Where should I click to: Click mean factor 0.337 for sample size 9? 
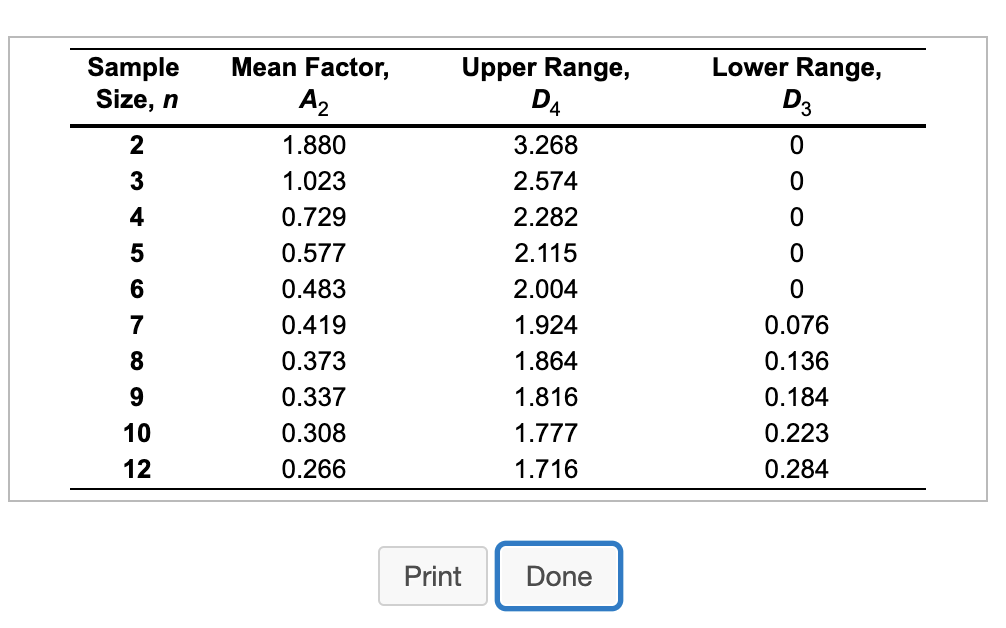312,397
